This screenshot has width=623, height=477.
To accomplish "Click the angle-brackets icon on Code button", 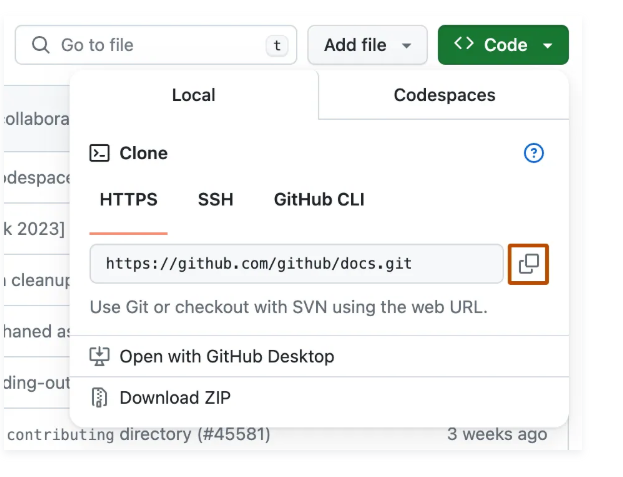I will click(464, 44).
